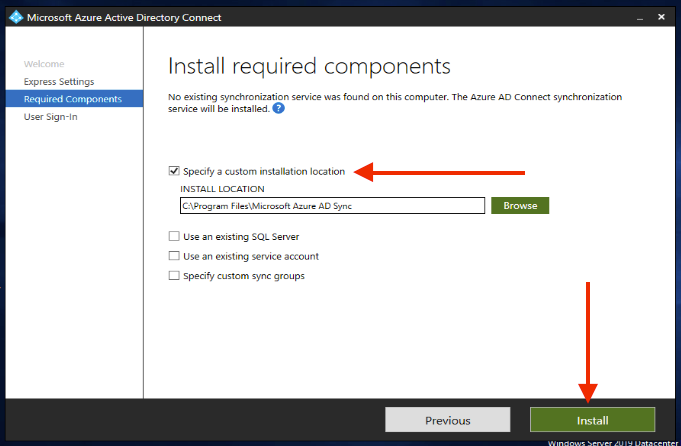This screenshot has height=446, width=681.
Task: Click the Install Location path field
Action: [x=332, y=205]
